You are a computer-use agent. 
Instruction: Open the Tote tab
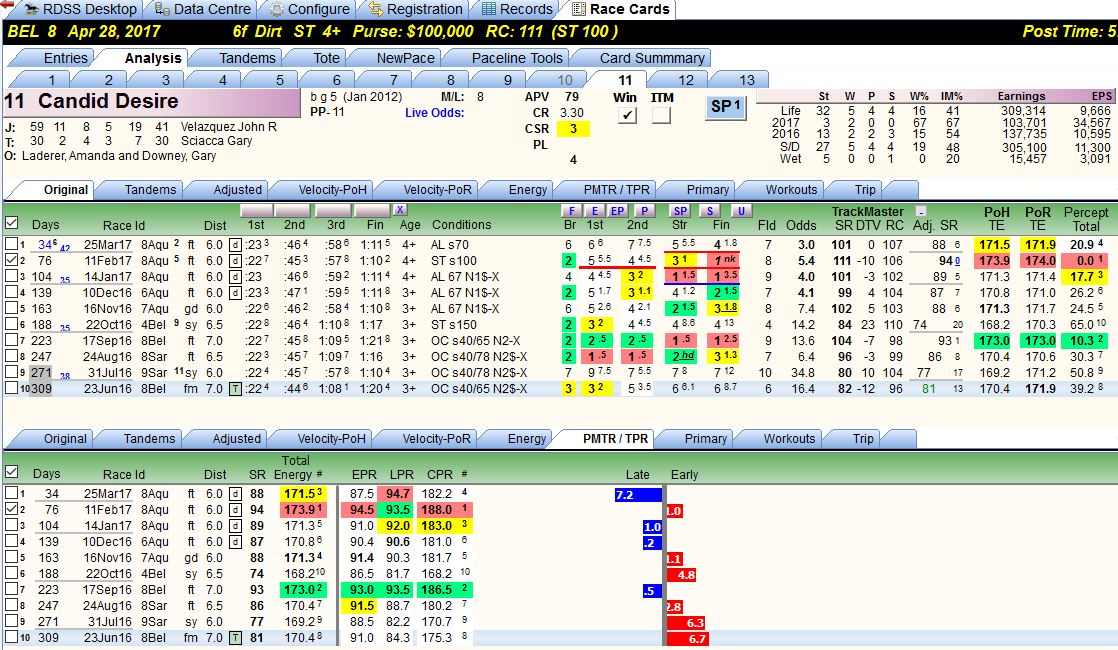pos(326,58)
